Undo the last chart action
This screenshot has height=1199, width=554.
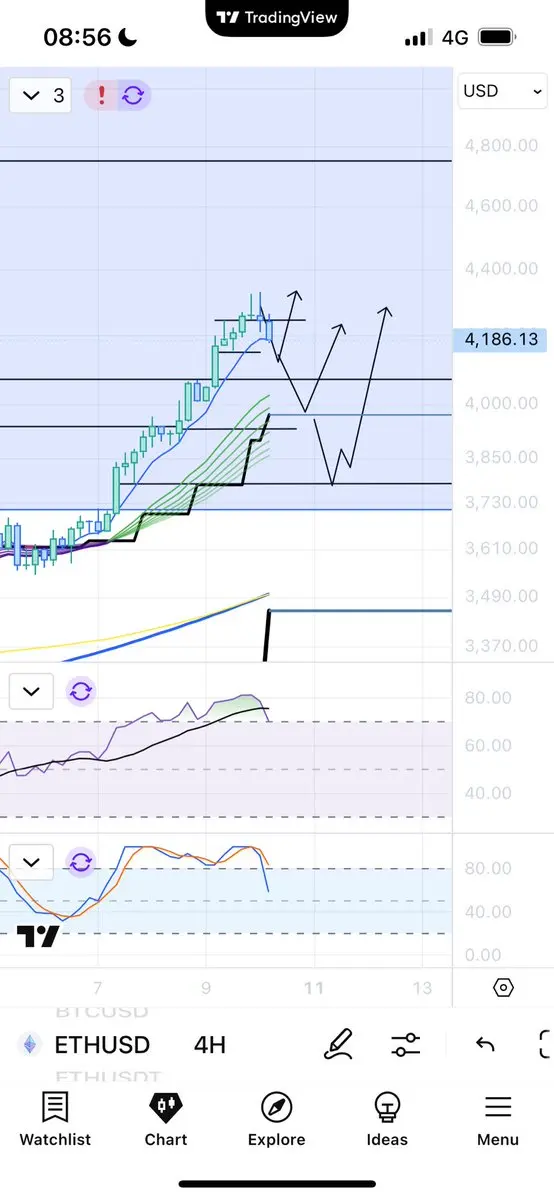pyautogui.click(x=485, y=1045)
